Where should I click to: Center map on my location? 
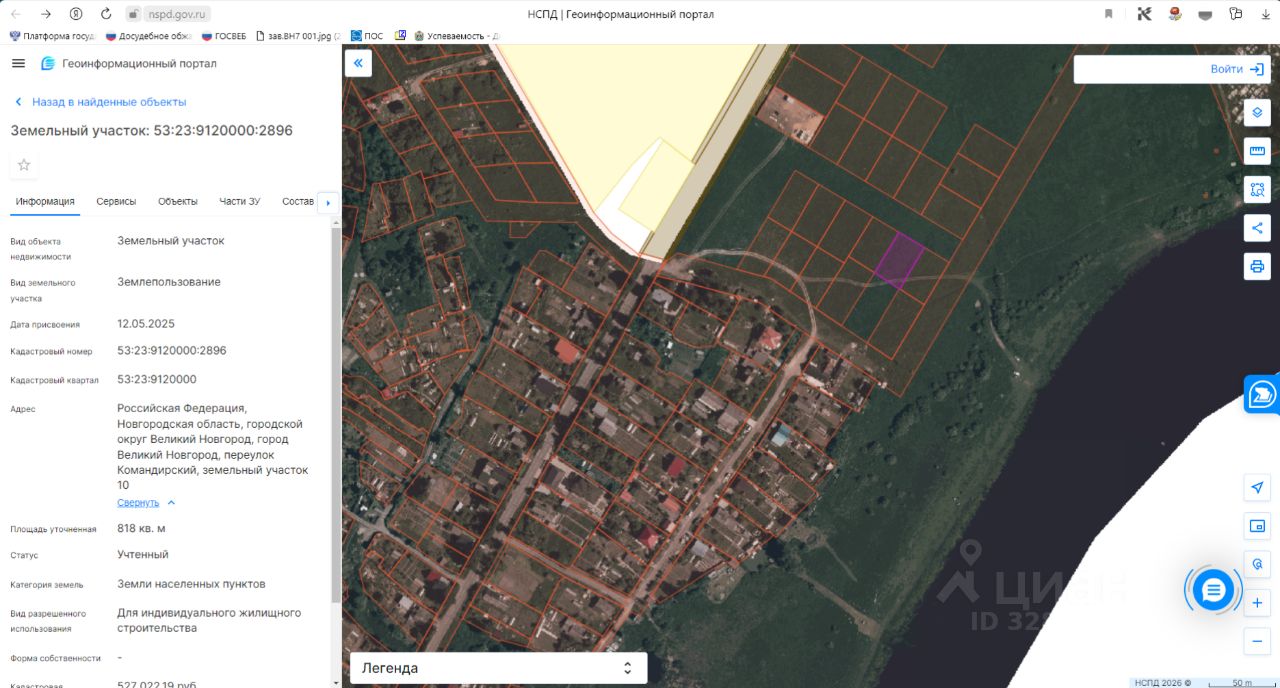(1257, 487)
